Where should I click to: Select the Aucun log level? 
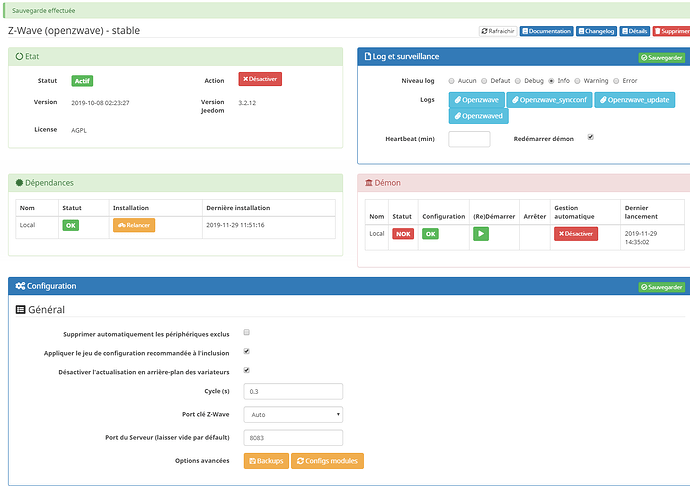pos(451,81)
